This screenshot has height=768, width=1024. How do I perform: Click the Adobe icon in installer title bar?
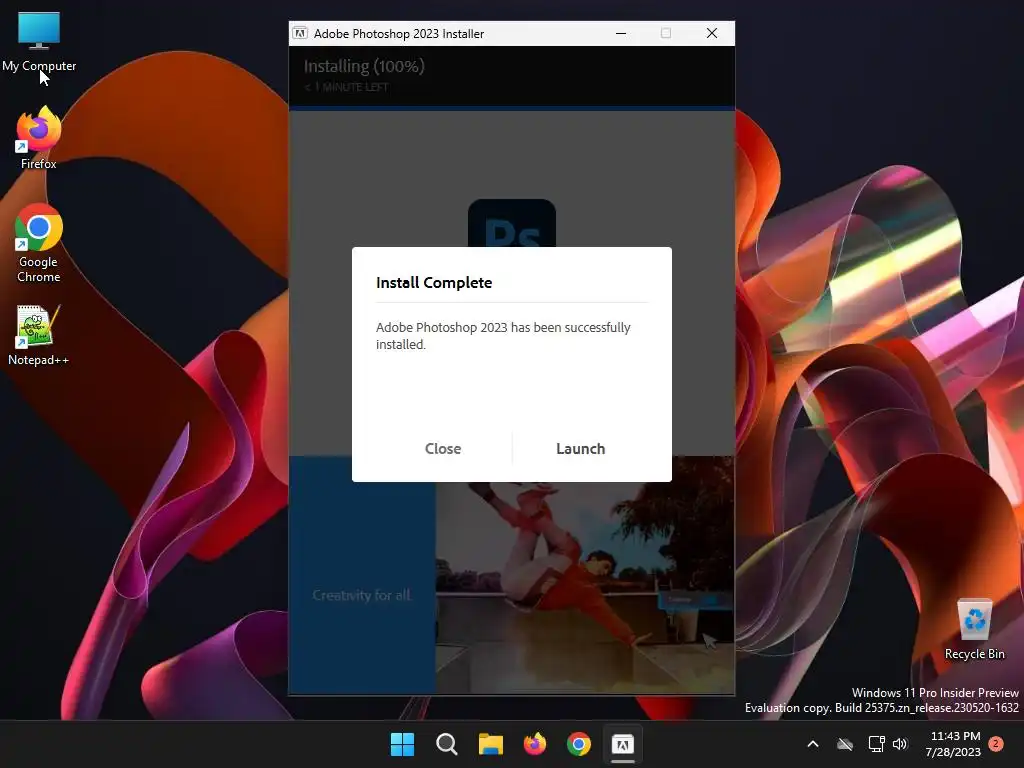(x=300, y=33)
